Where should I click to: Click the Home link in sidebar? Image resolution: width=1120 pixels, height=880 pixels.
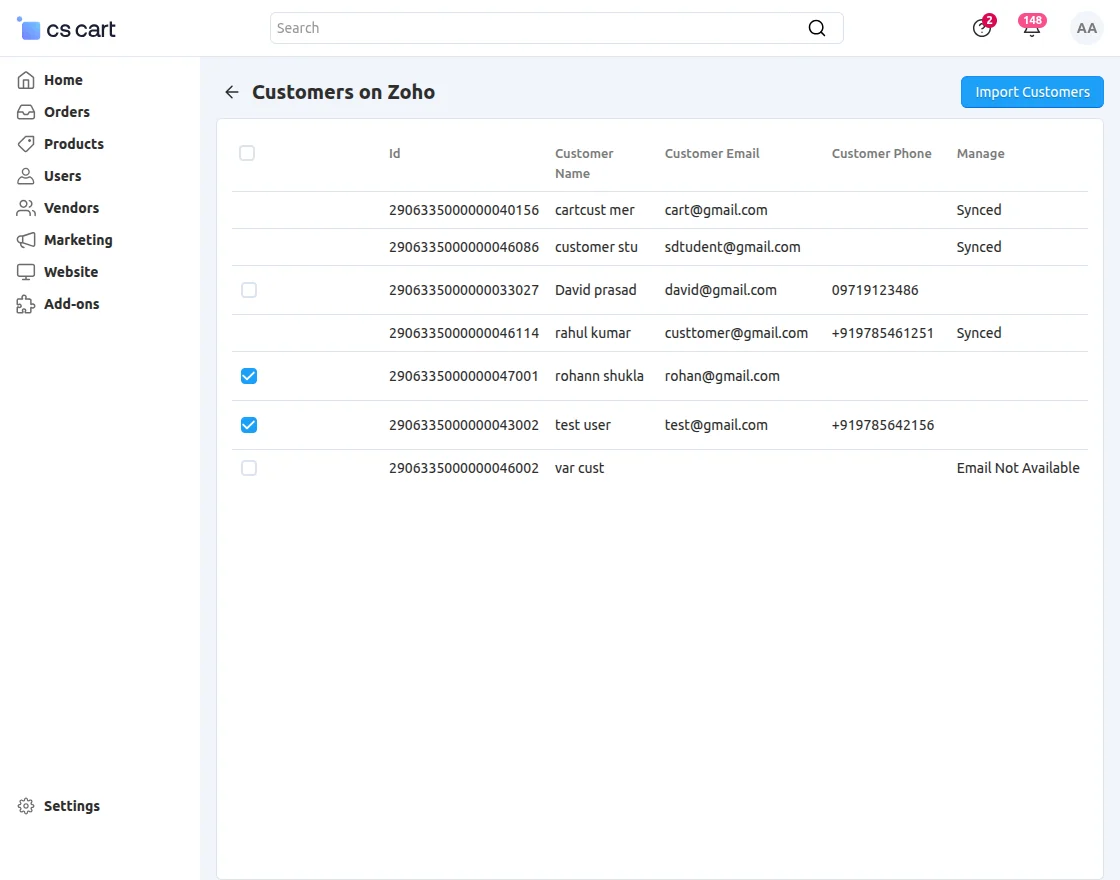pos(63,80)
